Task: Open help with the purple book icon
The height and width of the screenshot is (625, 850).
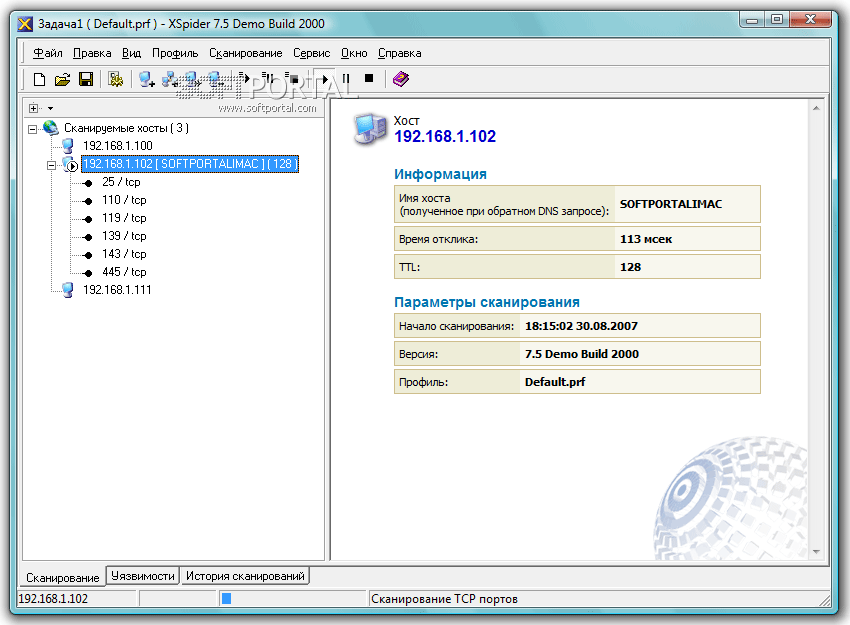Action: click(401, 79)
